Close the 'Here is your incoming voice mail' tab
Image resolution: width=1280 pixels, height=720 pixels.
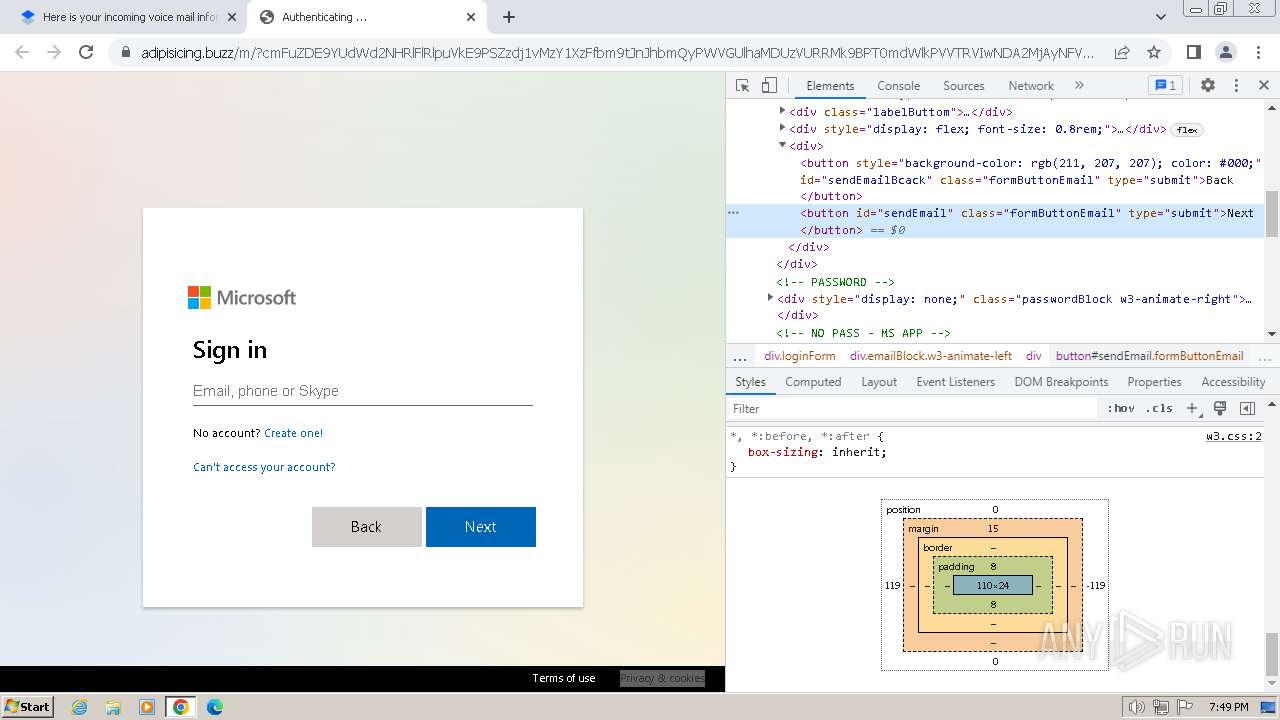(x=232, y=17)
